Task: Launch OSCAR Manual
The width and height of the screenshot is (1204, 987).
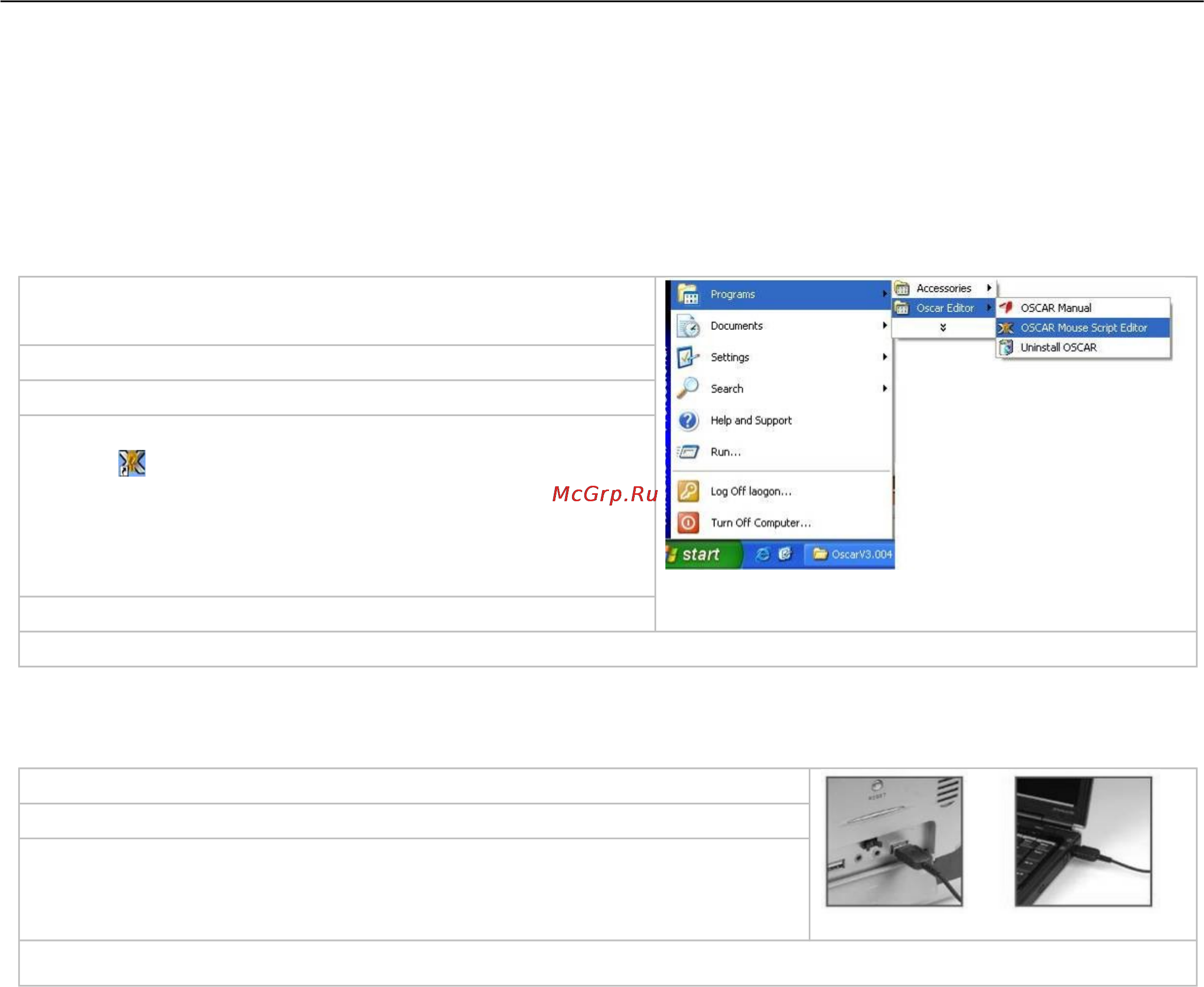Action: click(1083, 308)
